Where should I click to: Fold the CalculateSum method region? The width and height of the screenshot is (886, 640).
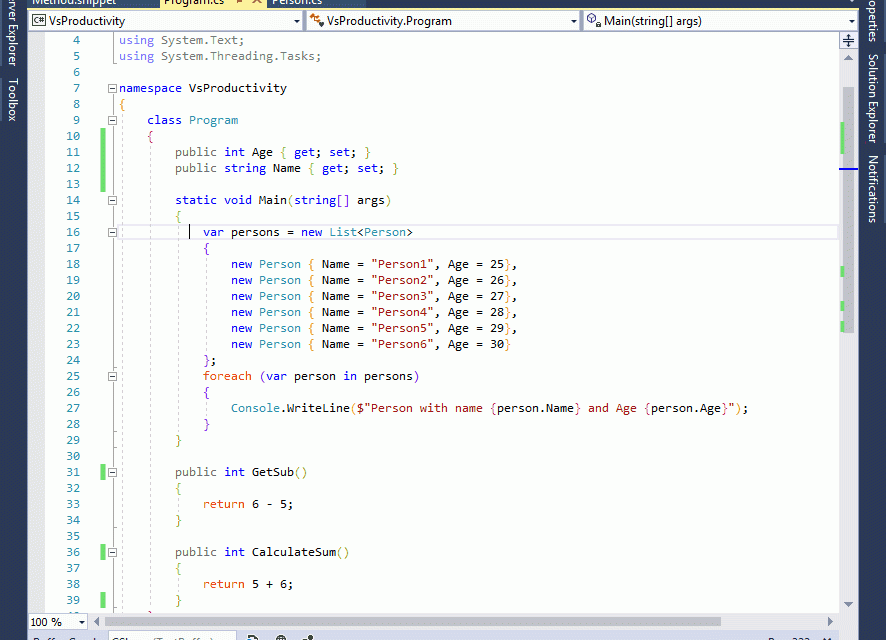coord(112,552)
